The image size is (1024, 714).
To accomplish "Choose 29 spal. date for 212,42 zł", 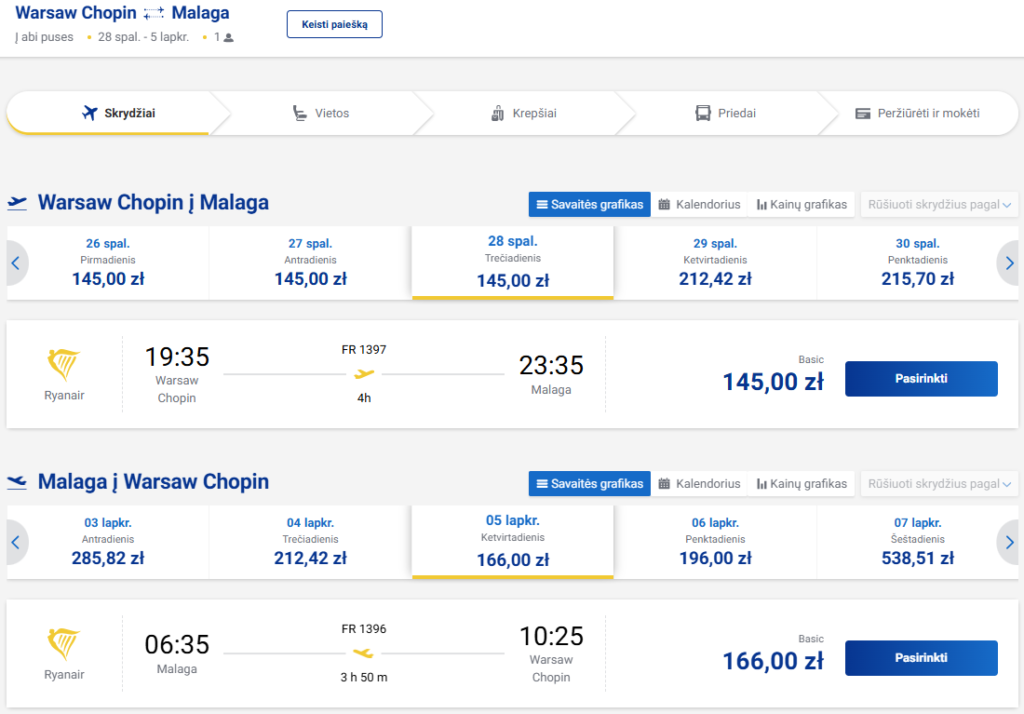I will (x=715, y=263).
